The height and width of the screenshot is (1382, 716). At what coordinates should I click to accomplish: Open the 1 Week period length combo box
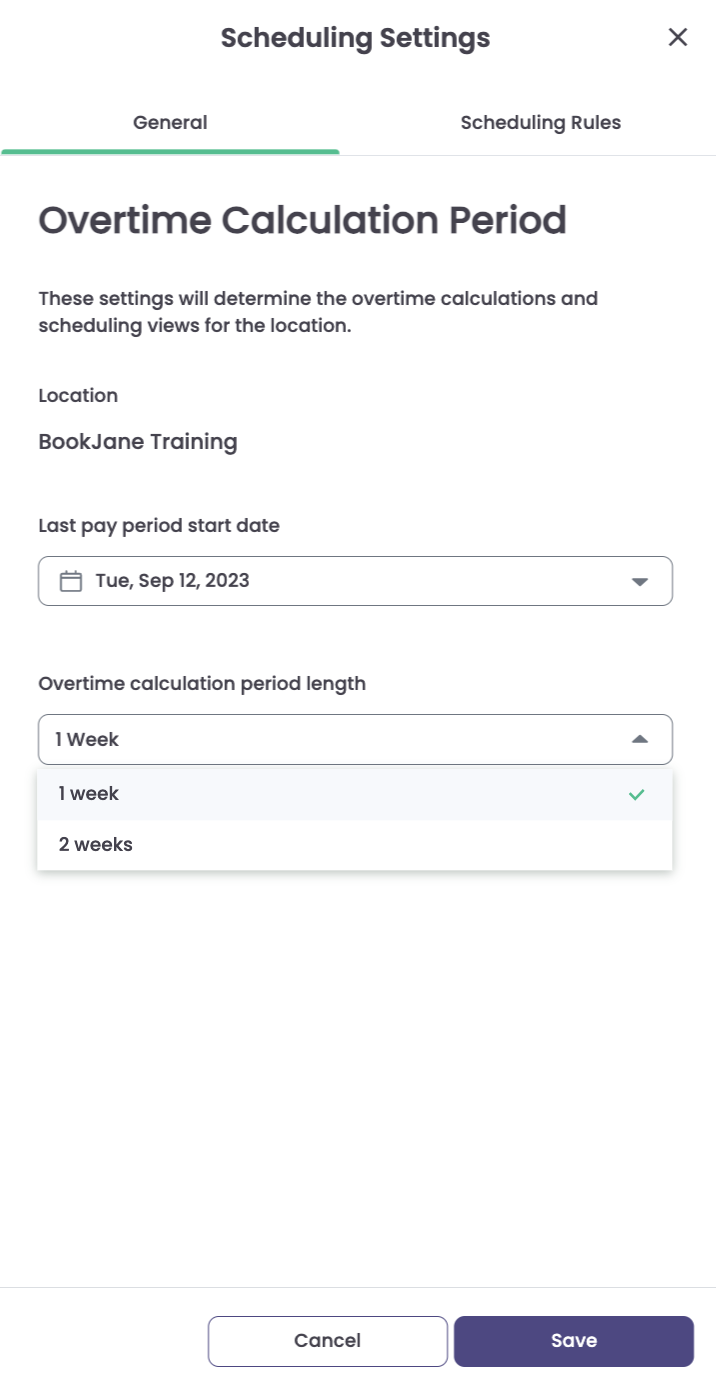[340, 739]
